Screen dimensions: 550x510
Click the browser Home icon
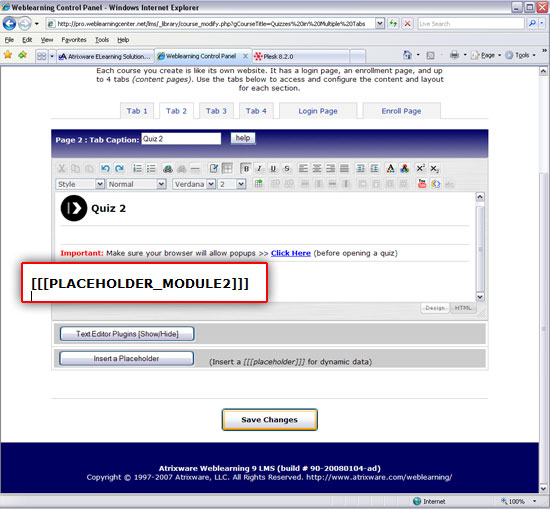pos(407,55)
